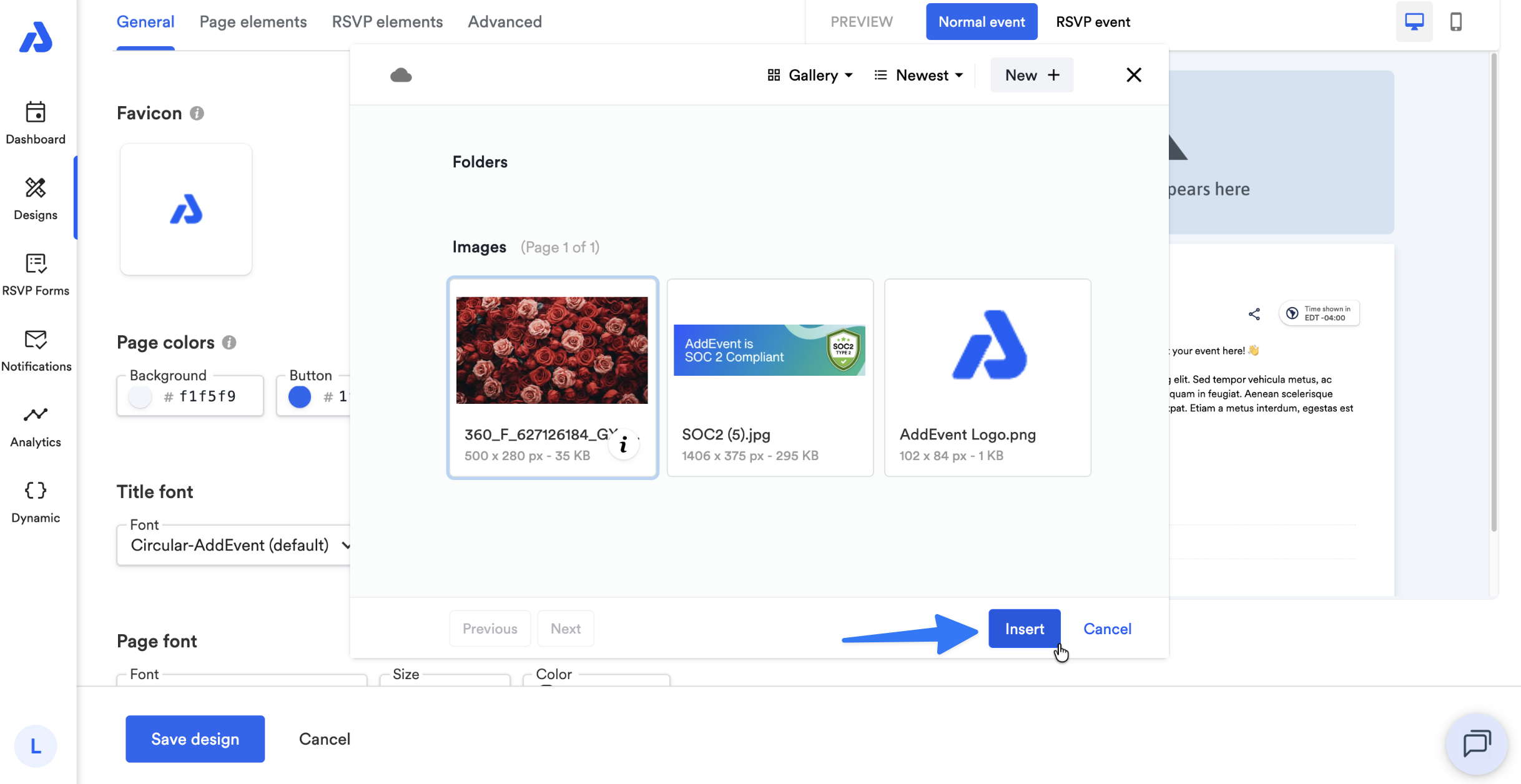The image size is (1521, 784).
Task: Open the Dashboard section
Action: (36, 123)
